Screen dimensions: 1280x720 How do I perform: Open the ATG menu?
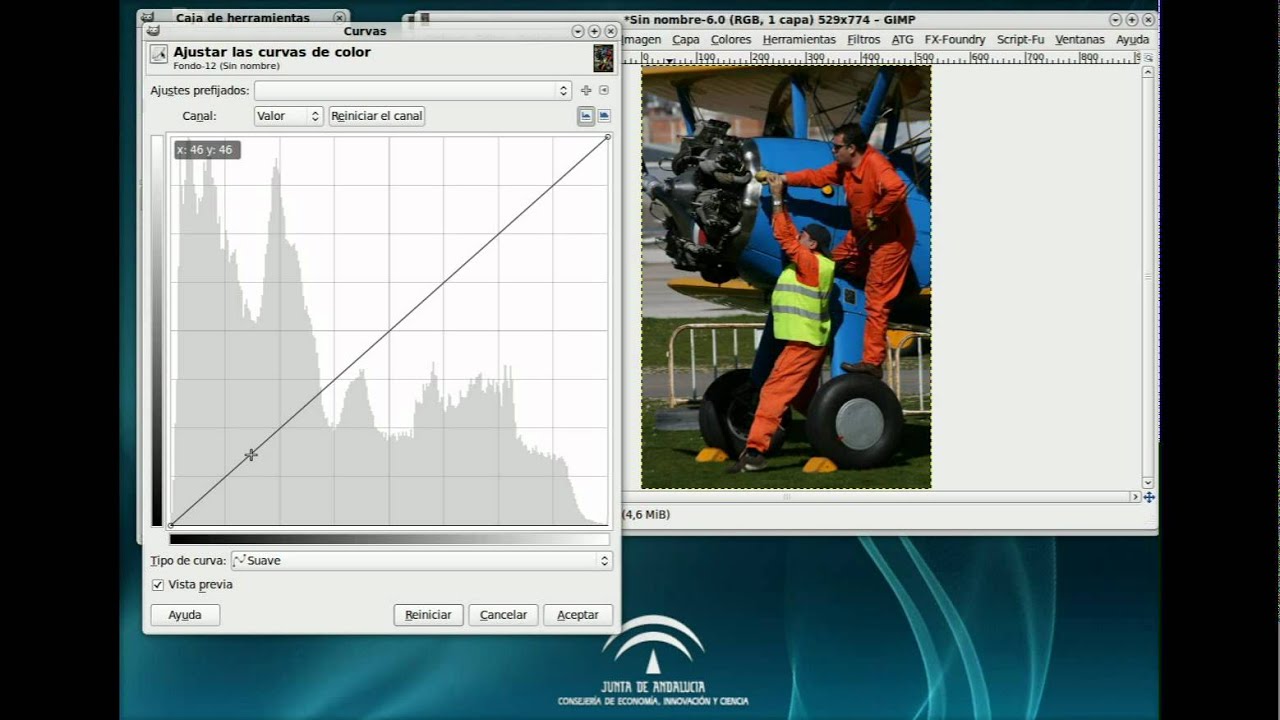coord(903,40)
